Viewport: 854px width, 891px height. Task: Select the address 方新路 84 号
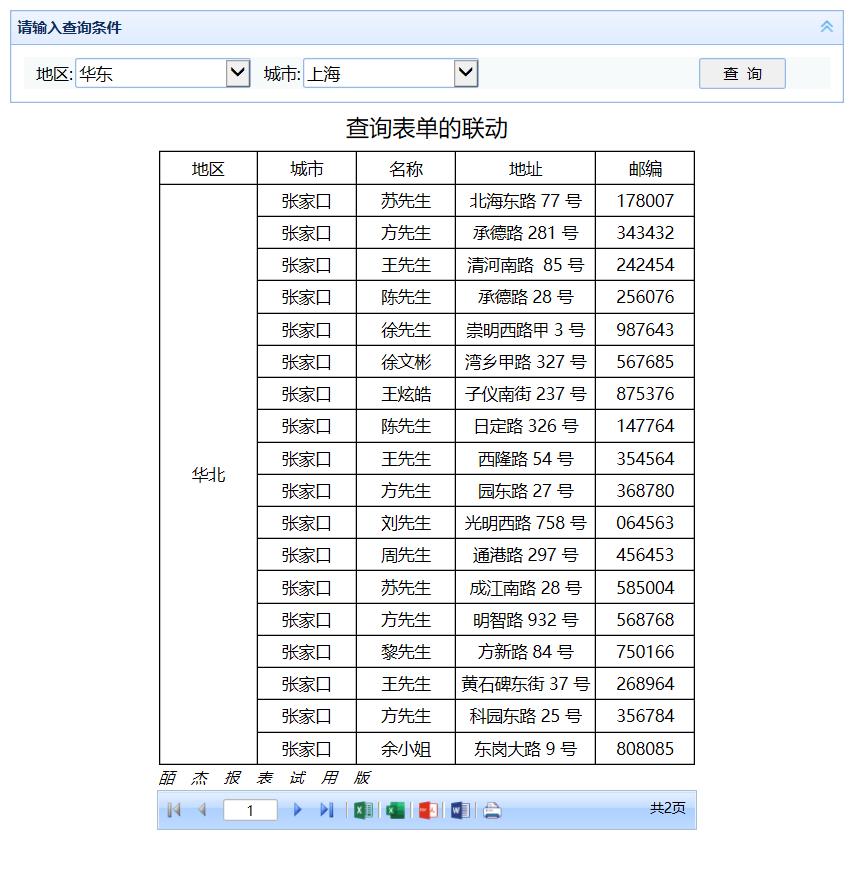coord(525,652)
